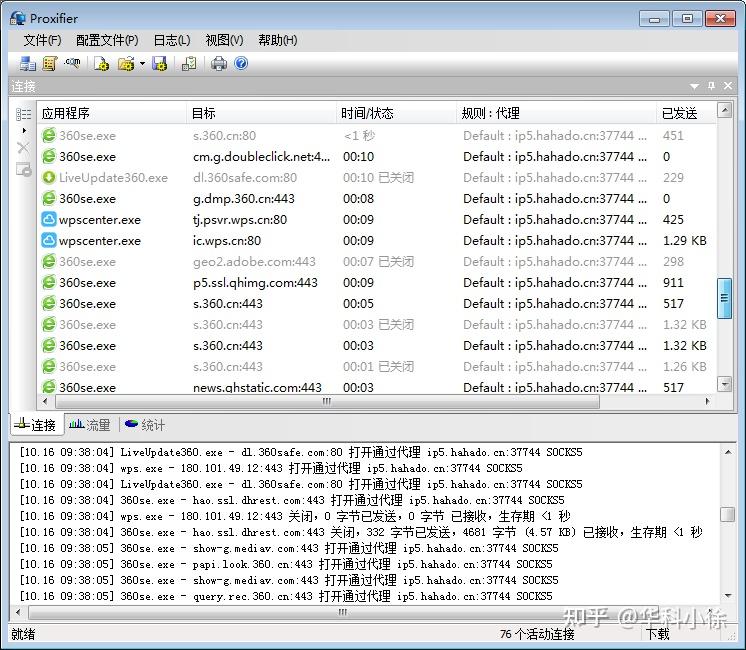Click the printer toolbar icon
746x650 pixels.
click(219, 63)
